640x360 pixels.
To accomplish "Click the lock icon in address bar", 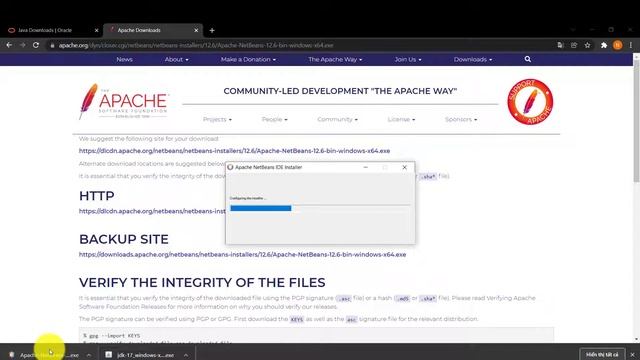I will pyautogui.click(x=52, y=45).
